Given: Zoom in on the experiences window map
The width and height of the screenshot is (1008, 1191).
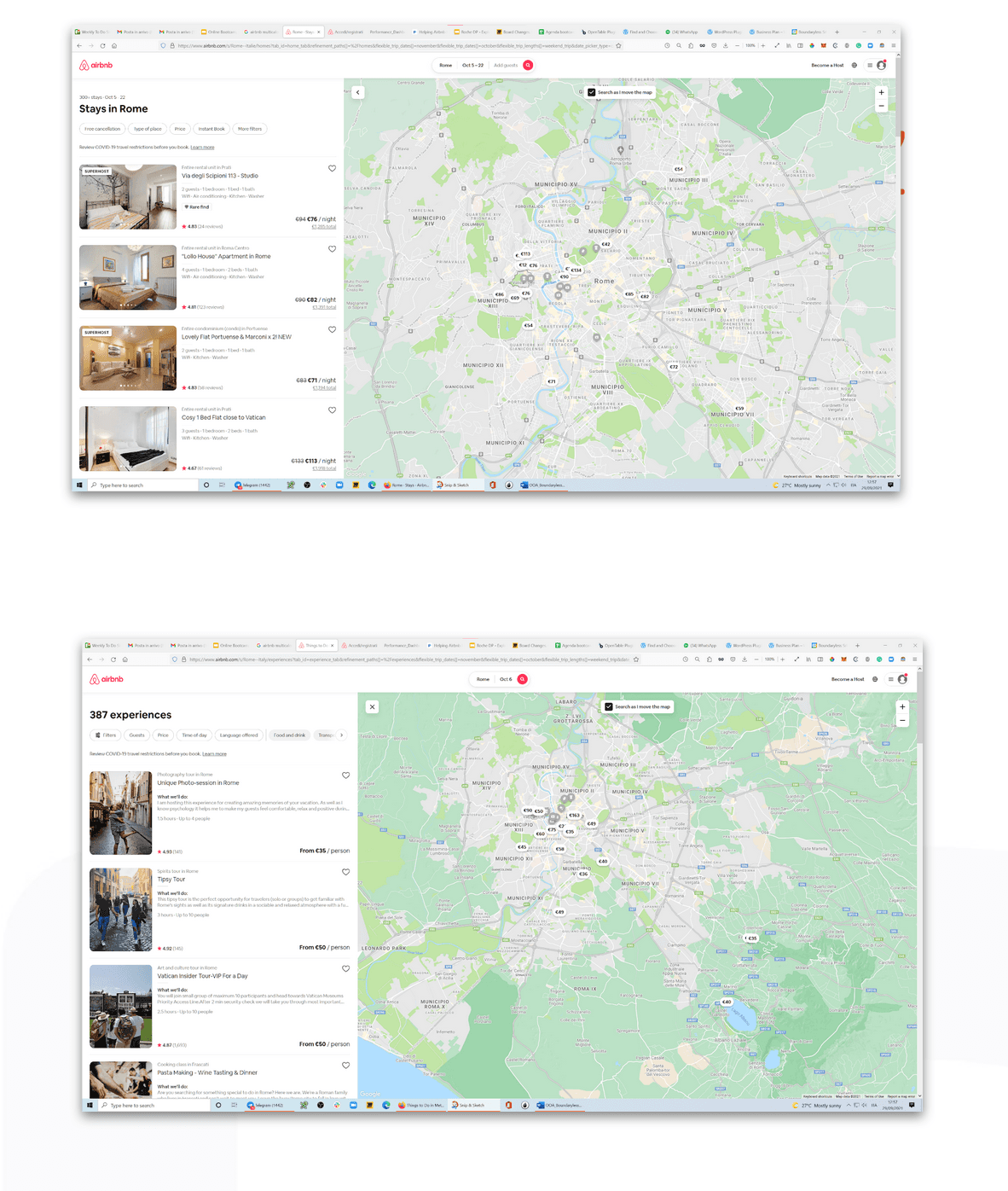Looking at the screenshot, I should point(902,706).
